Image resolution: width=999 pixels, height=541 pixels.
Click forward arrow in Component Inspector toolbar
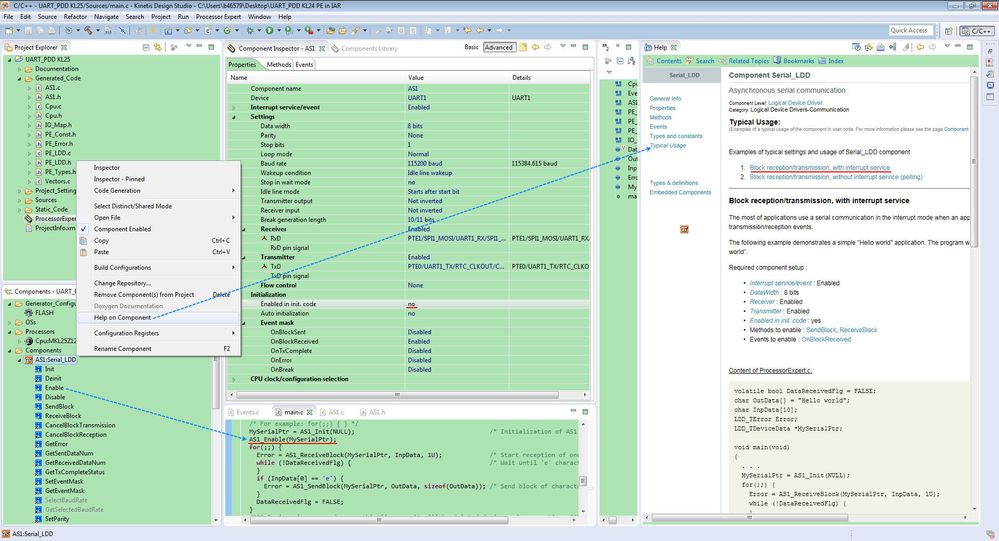point(547,47)
